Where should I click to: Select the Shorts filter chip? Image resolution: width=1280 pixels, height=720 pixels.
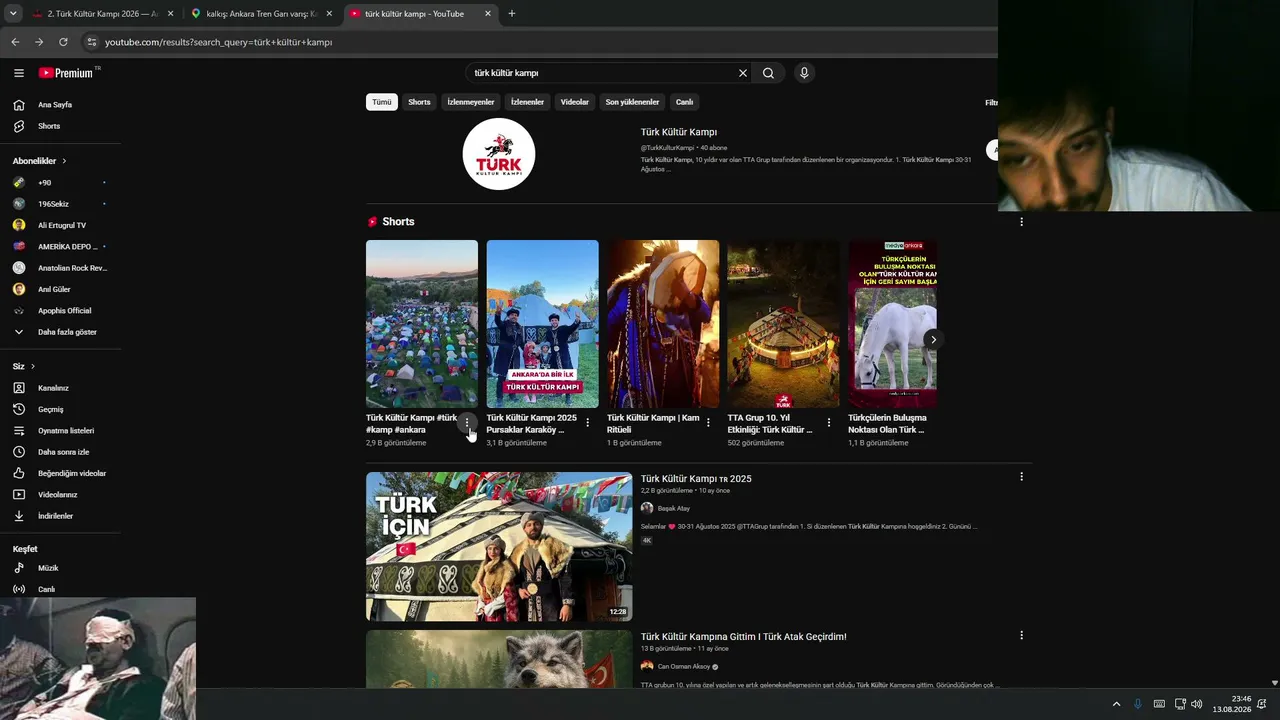coord(419,102)
